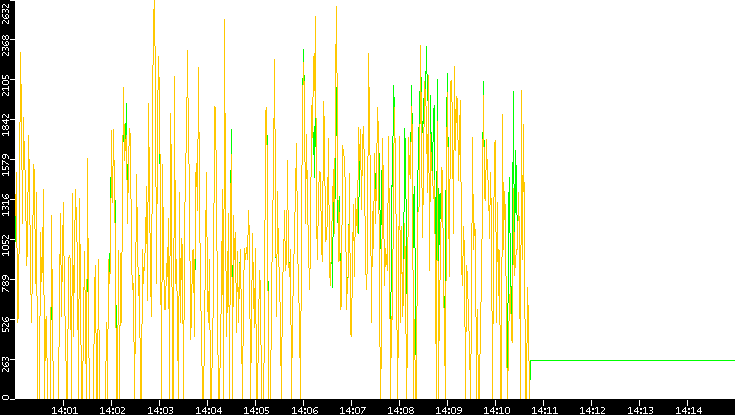Click the 1052 vertical axis value
735x415 pixels.
(x=6, y=244)
